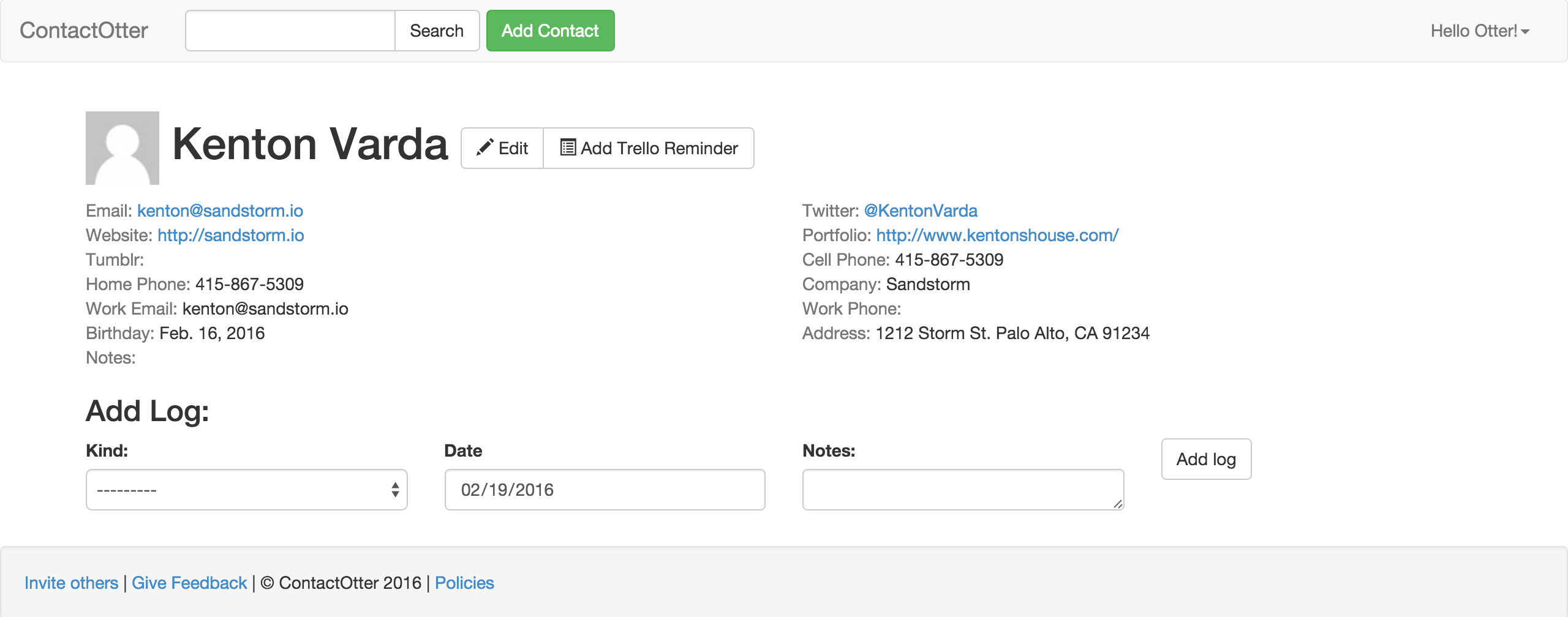Click Kenton Varda's avatar placeholder image
1568x617 pixels.
click(123, 148)
